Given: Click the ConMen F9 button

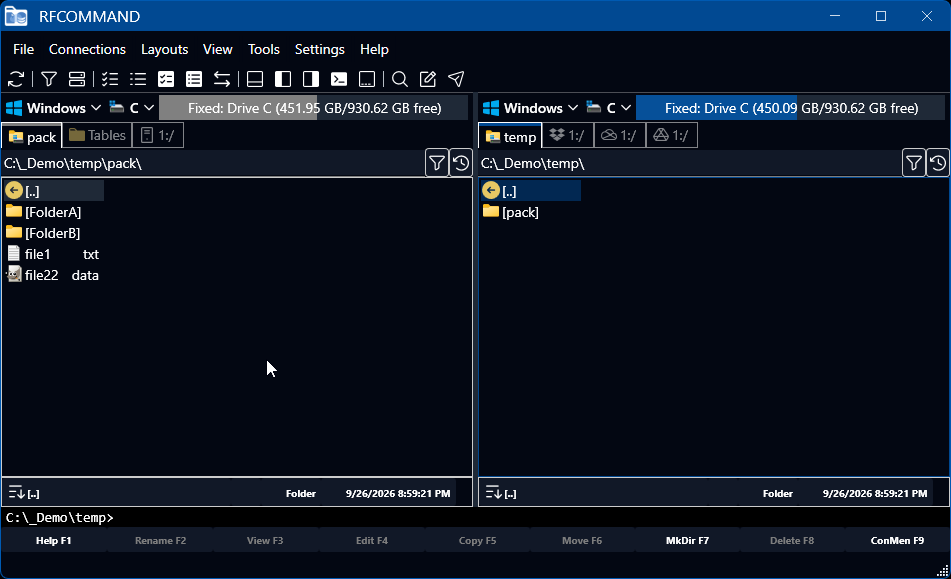Looking at the screenshot, I should click(898, 540).
